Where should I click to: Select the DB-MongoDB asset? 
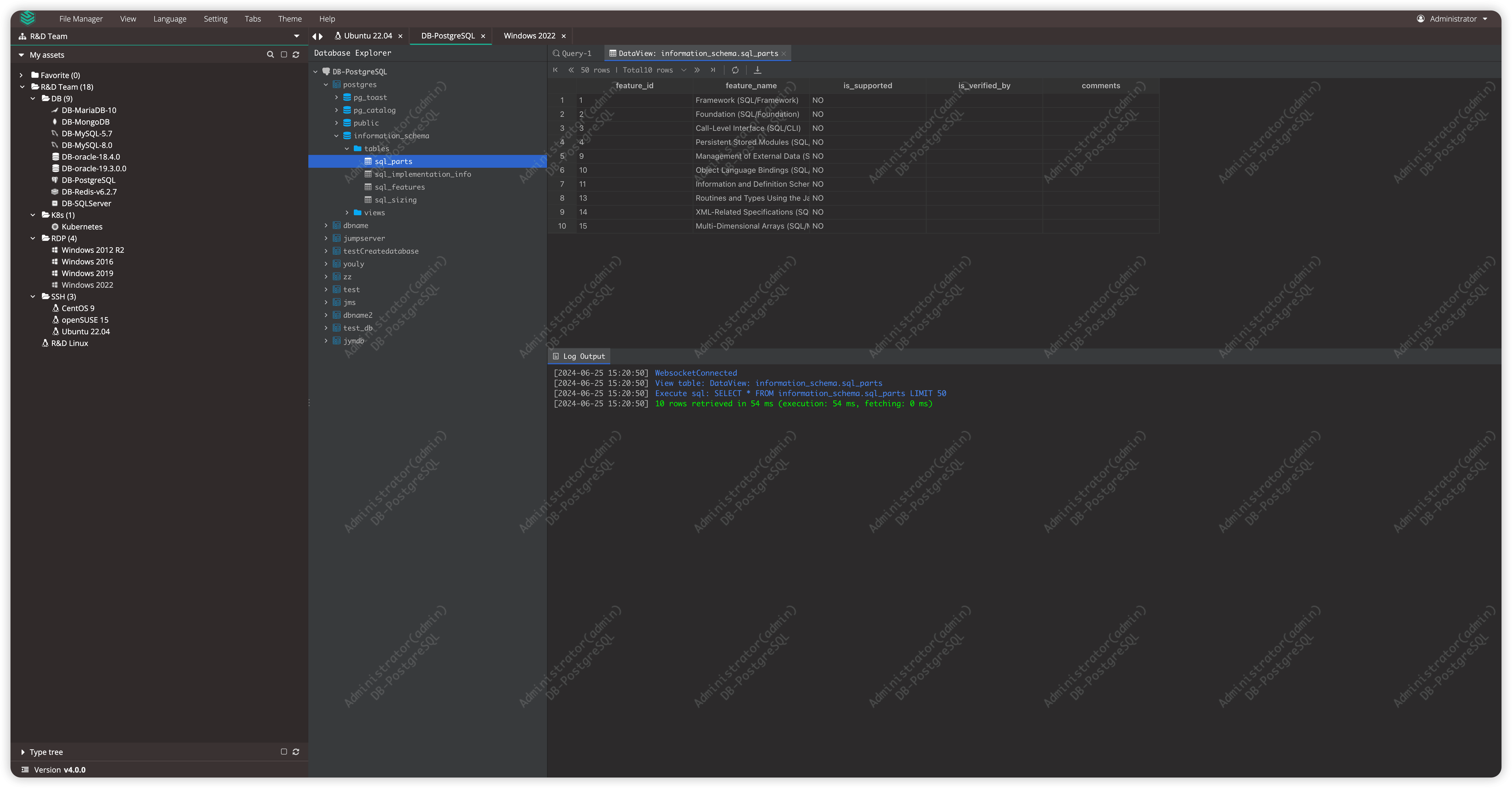86,122
